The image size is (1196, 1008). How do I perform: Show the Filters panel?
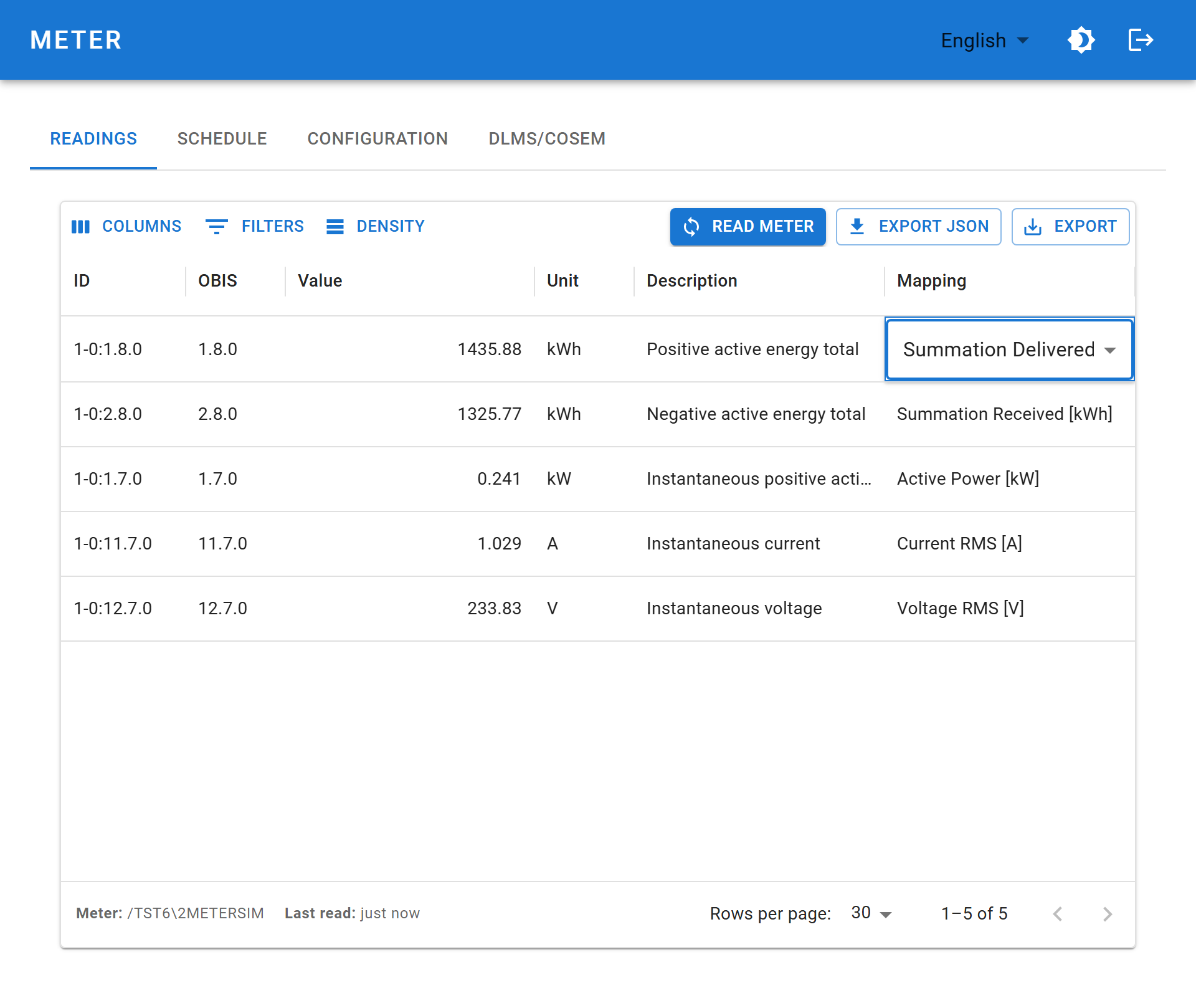click(x=255, y=226)
